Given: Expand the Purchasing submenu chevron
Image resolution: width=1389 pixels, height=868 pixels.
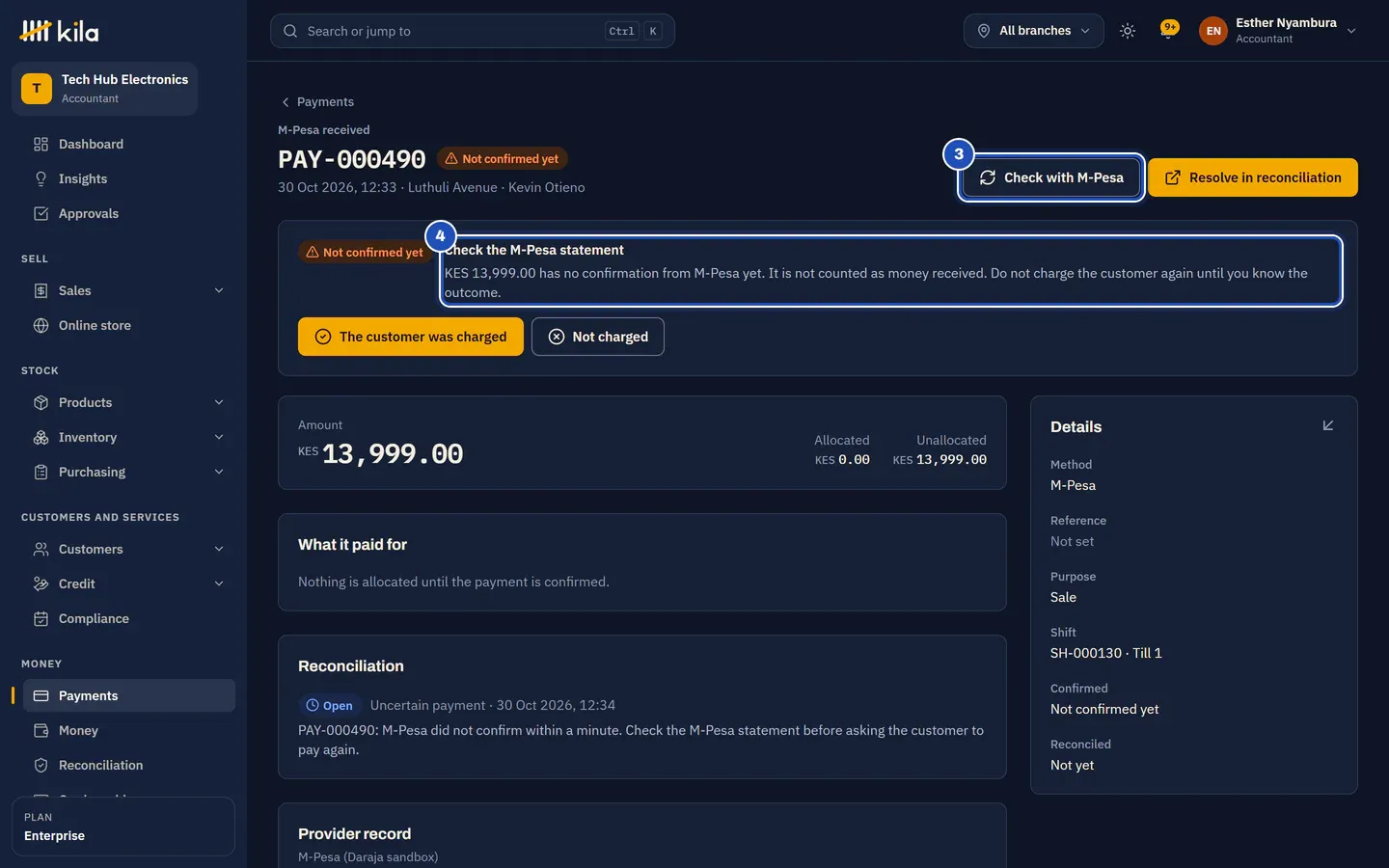Looking at the screenshot, I should pyautogui.click(x=219, y=472).
